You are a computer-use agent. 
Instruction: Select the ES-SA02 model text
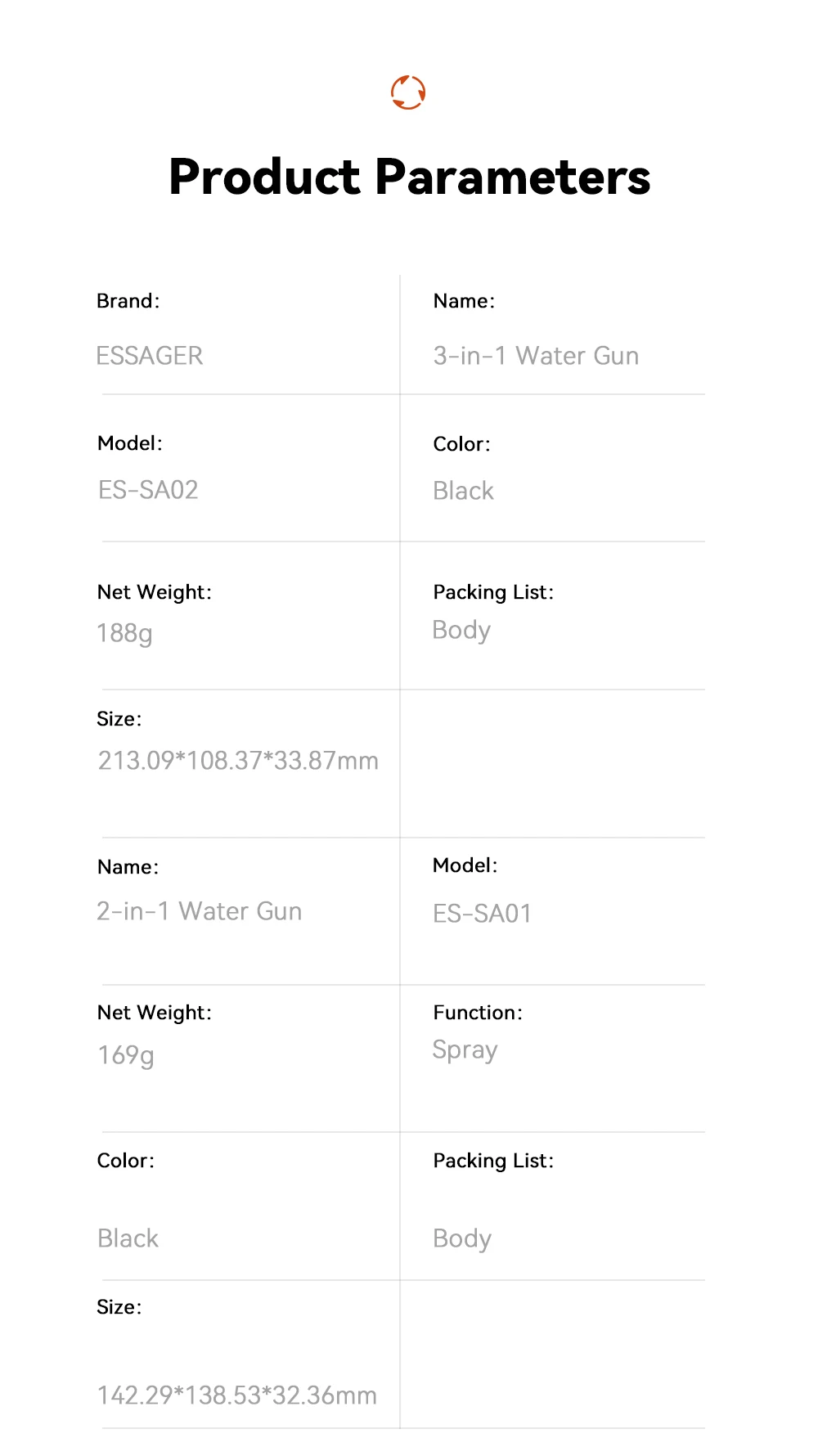148,490
